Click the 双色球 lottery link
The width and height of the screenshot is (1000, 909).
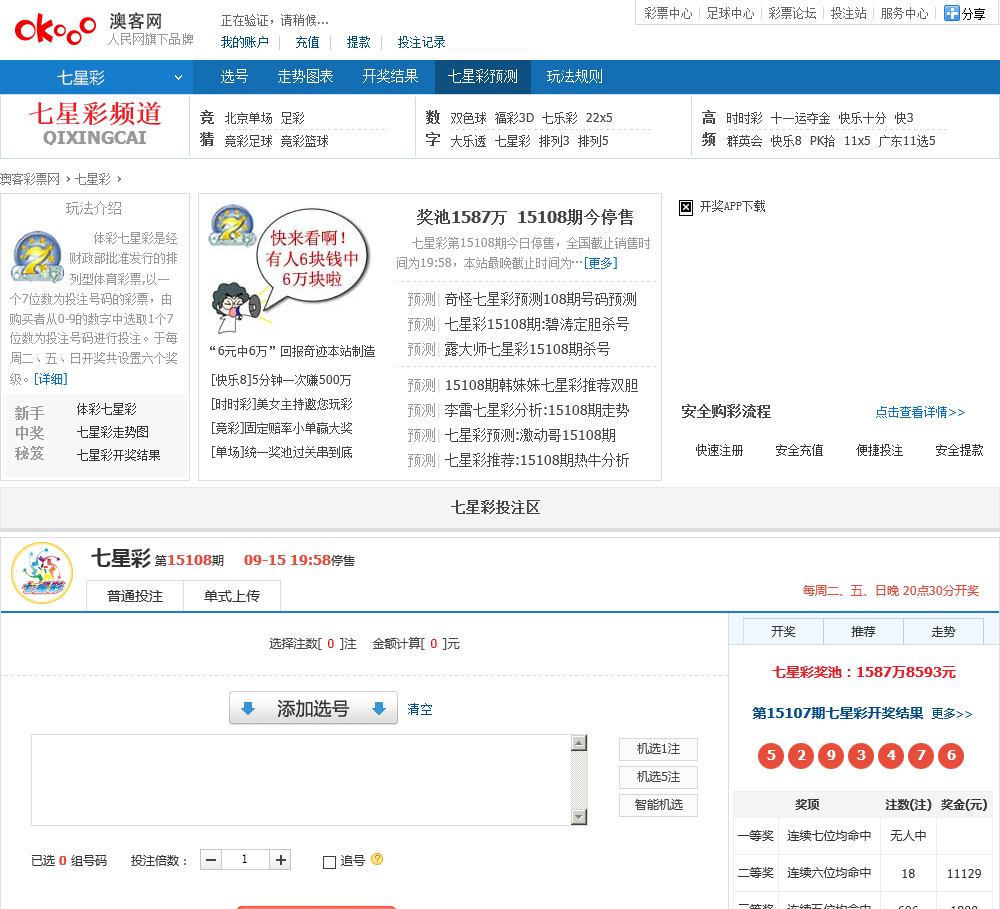click(x=468, y=118)
